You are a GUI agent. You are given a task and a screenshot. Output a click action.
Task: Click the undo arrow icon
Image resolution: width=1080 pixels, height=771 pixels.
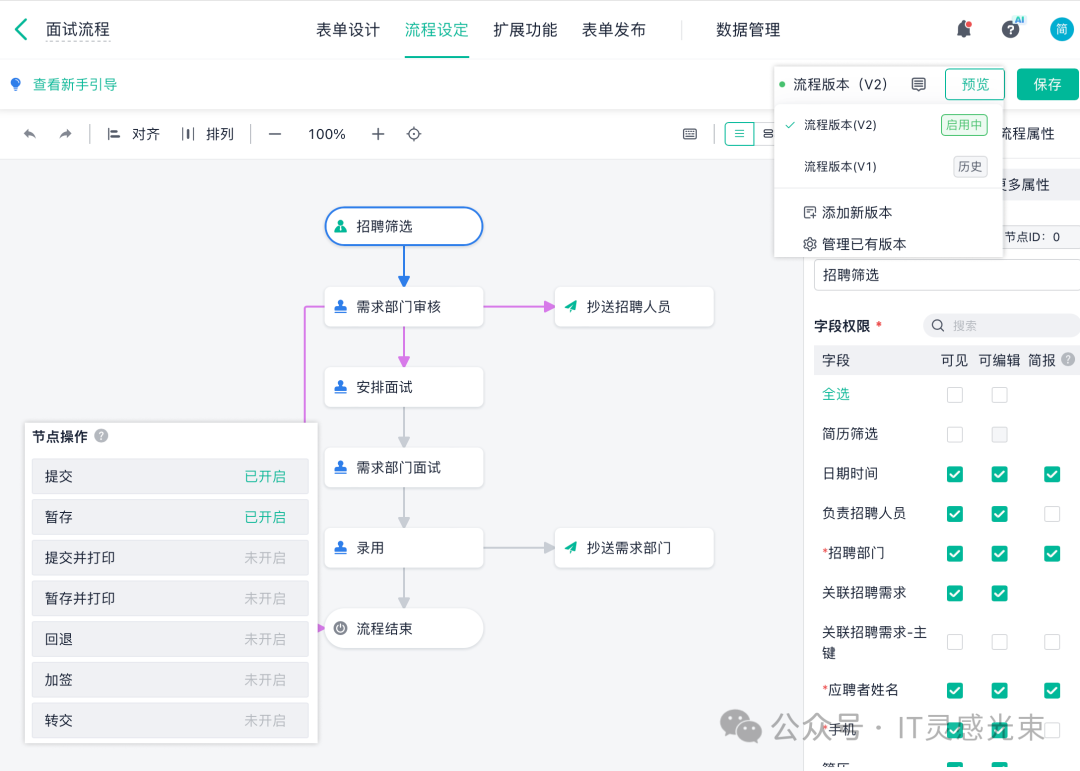point(30,134)
